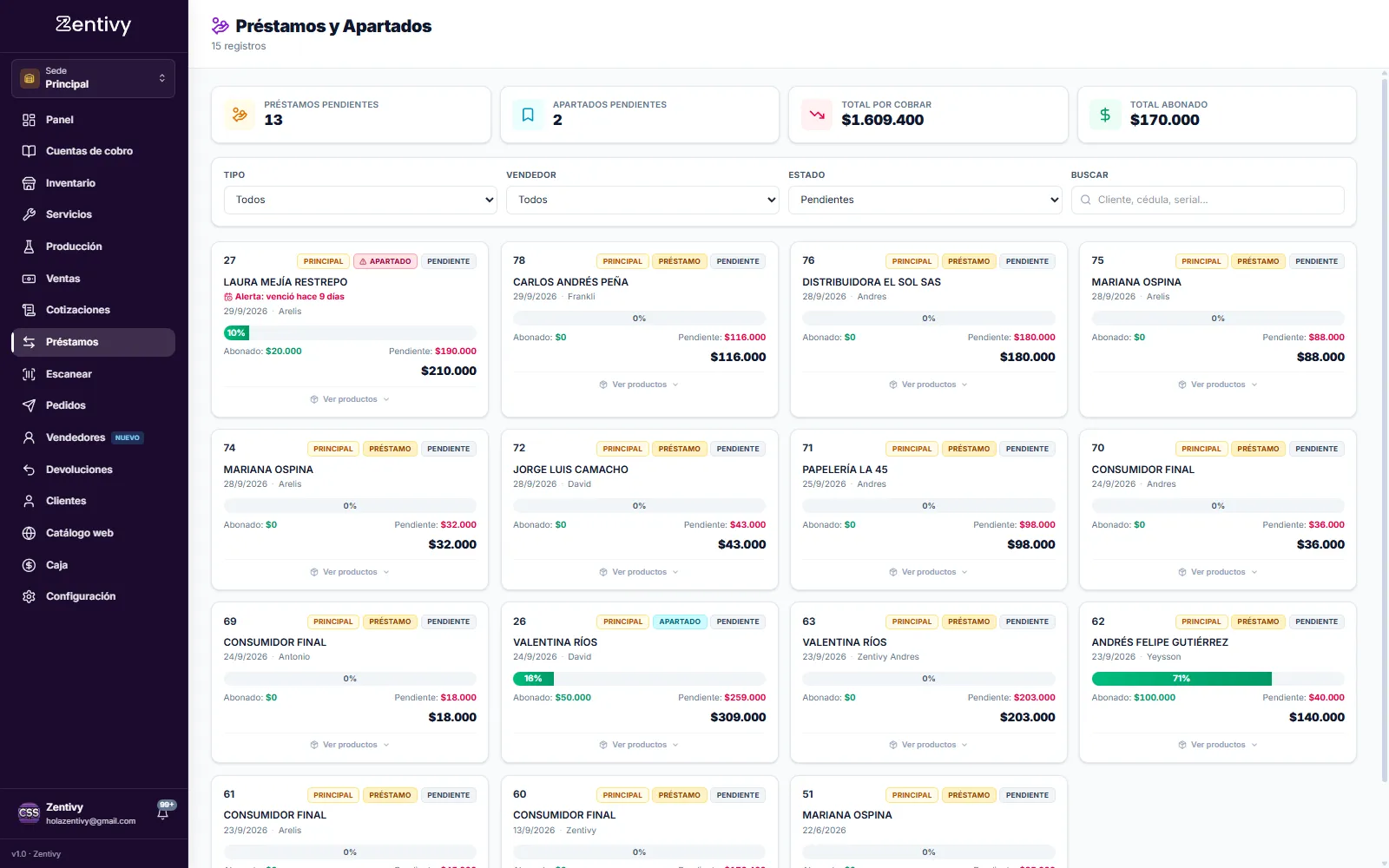The height and width of the screenshot is (868, 1389).
Task: Expand Ver productos on Carlos Andrés Peña card
Action: tap(639, 385)
